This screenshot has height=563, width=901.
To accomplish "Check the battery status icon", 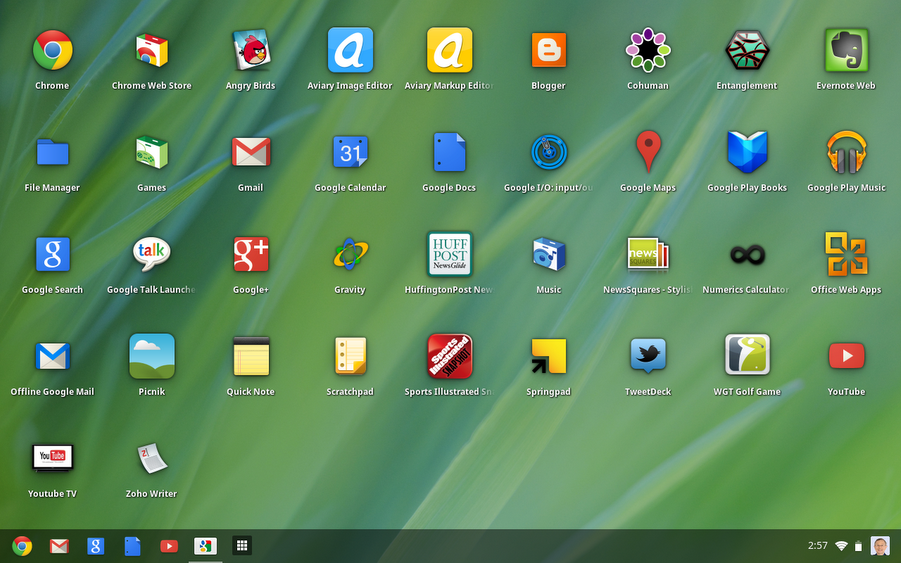I will 858,546.
